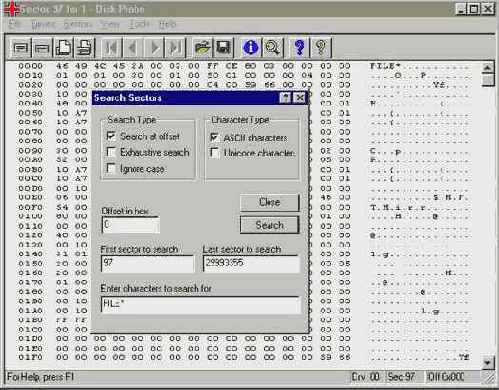Click Sec 97 in the status bar
The image size is (499, 390).
click(x=401, y=377)
